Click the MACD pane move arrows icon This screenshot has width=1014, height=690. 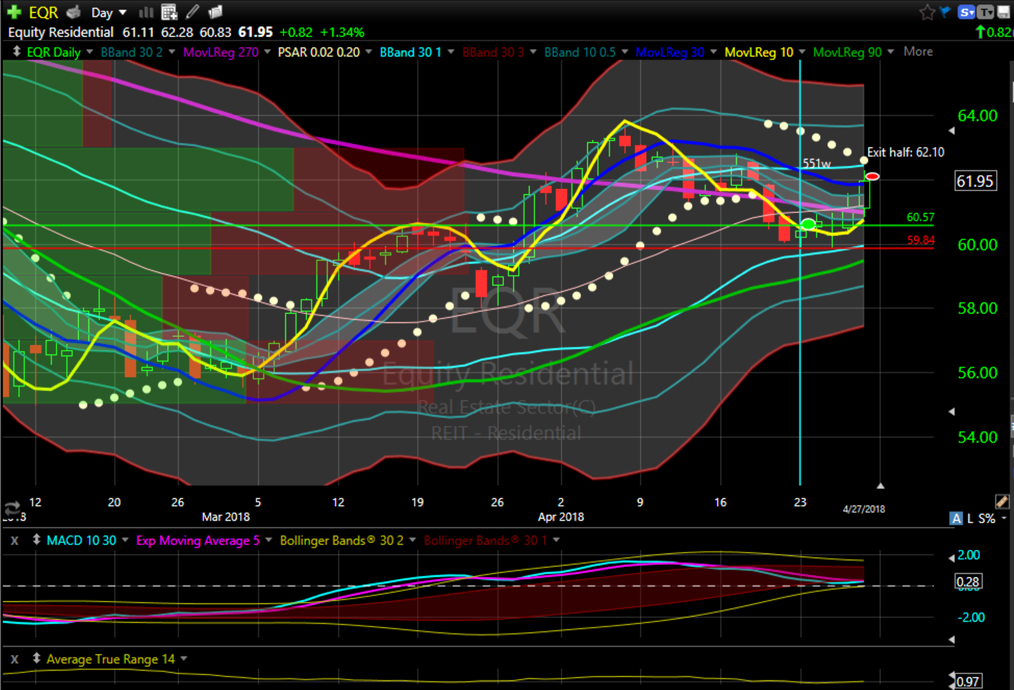(36, 539)
